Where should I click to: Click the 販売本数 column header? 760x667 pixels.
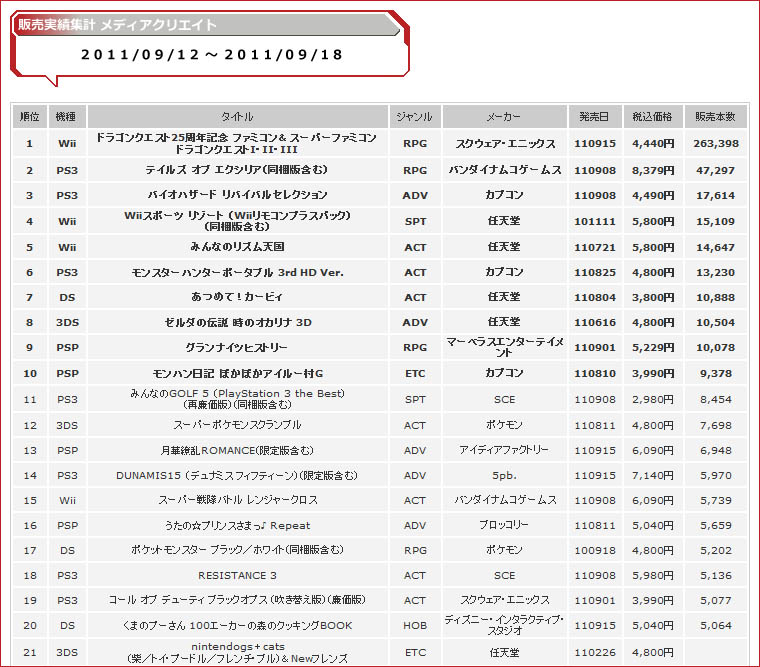[715, 117]
